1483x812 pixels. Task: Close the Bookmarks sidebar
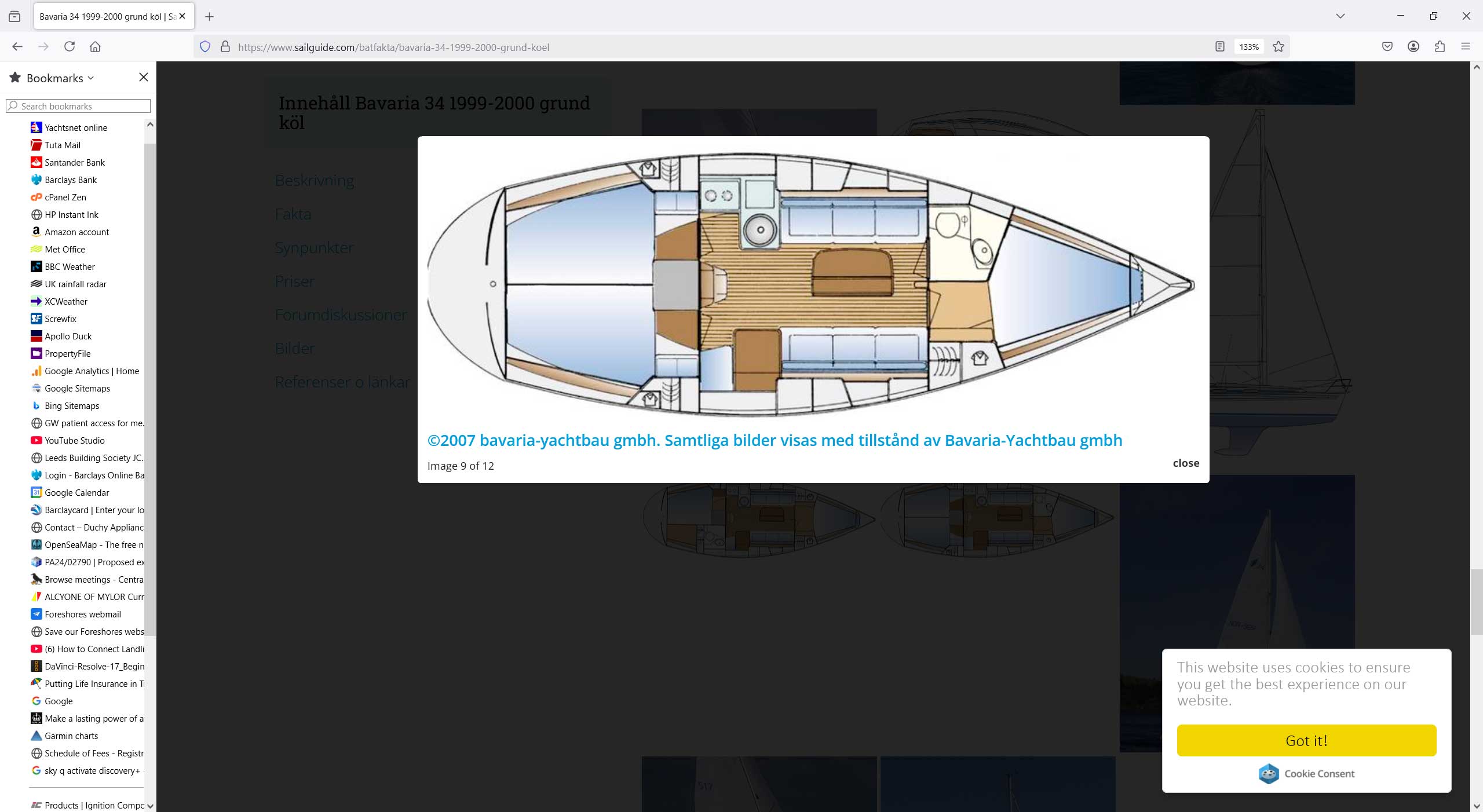(x=144, y=77)
